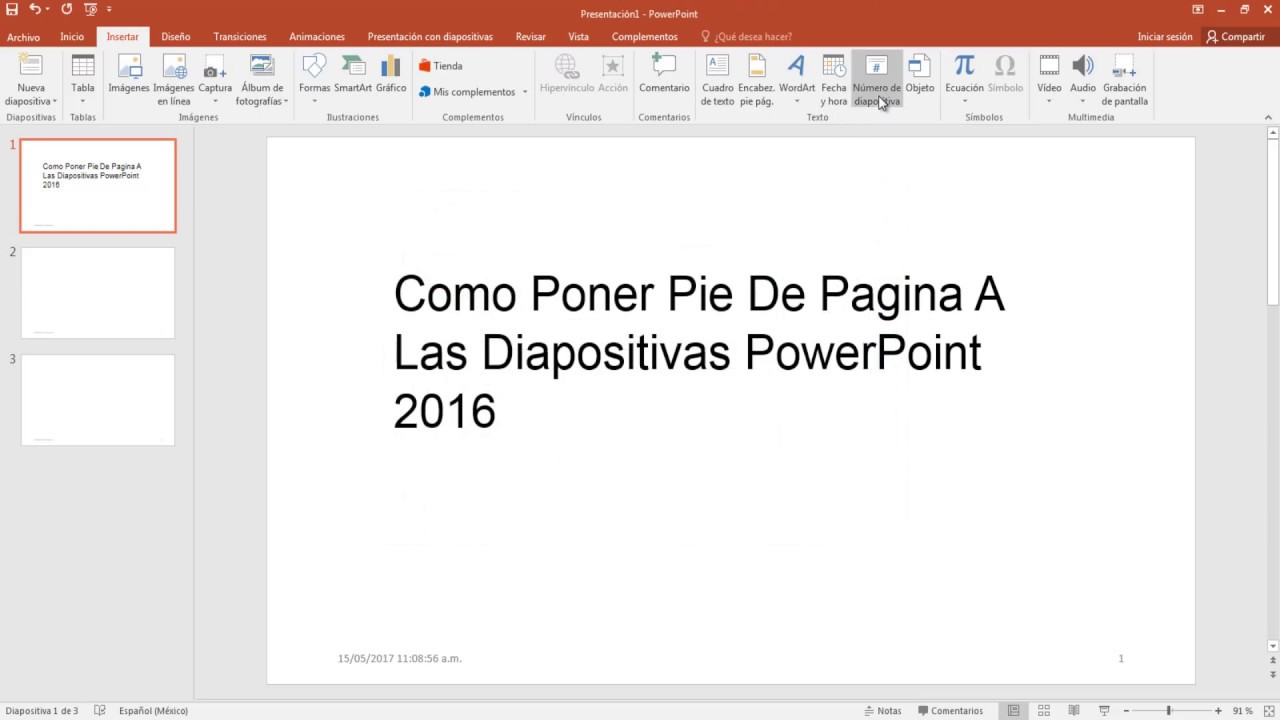
Task: Insert a Gráfico chart
Action: click(391, 75)
